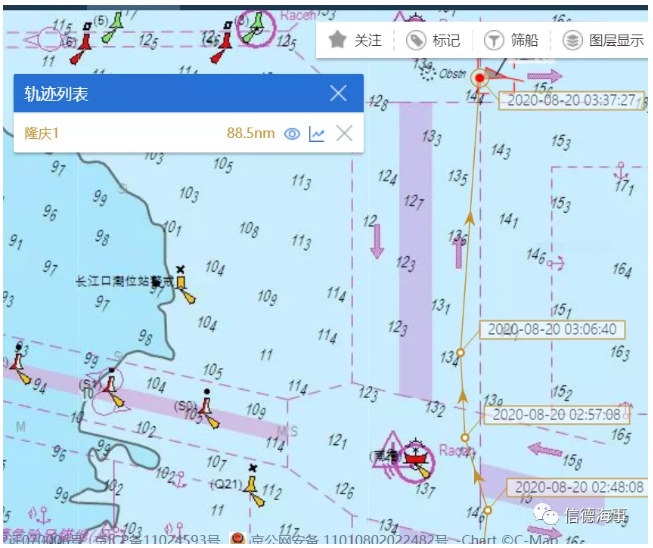This screenshot has height=548, width=653.
Task: Remove 隆庆1 track with gray X
Action: [344, 133]
